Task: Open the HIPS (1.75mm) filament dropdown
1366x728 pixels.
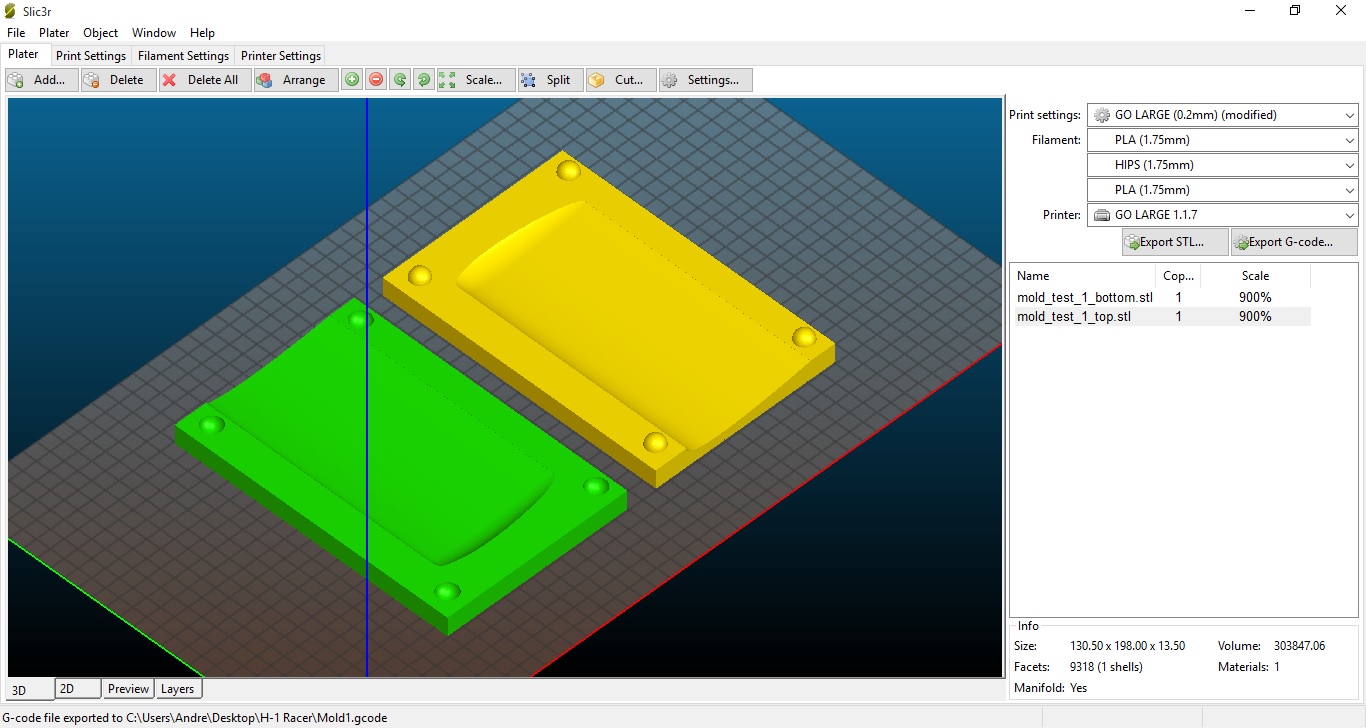Action: point(1222,165)
